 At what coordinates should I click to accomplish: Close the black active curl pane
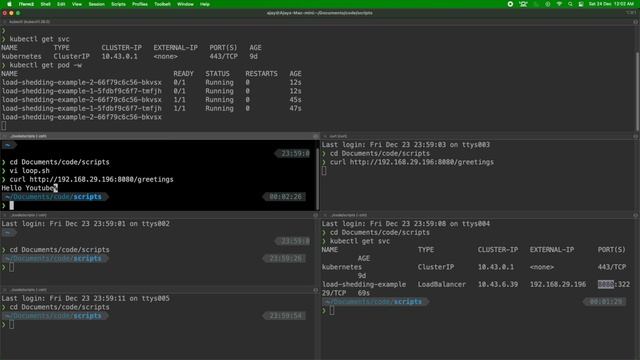click(4, 136)
